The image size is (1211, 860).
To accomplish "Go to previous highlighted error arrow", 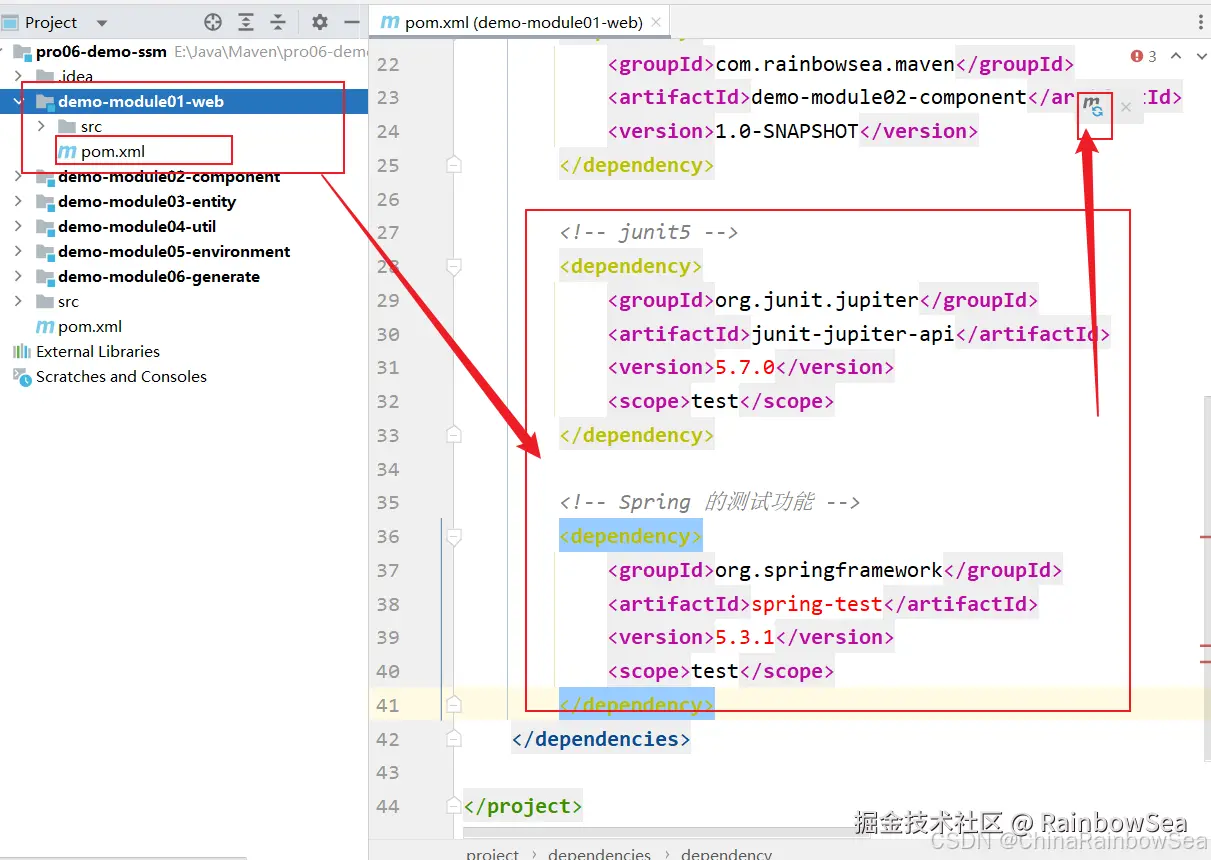I will pyautogui.click(x=1176, y=57).
